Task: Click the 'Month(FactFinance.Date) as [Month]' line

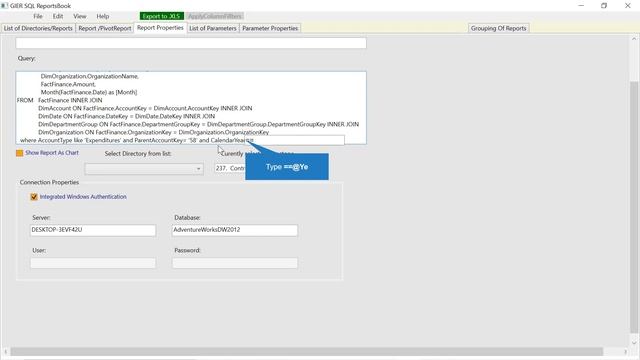Action: point(89,92)
